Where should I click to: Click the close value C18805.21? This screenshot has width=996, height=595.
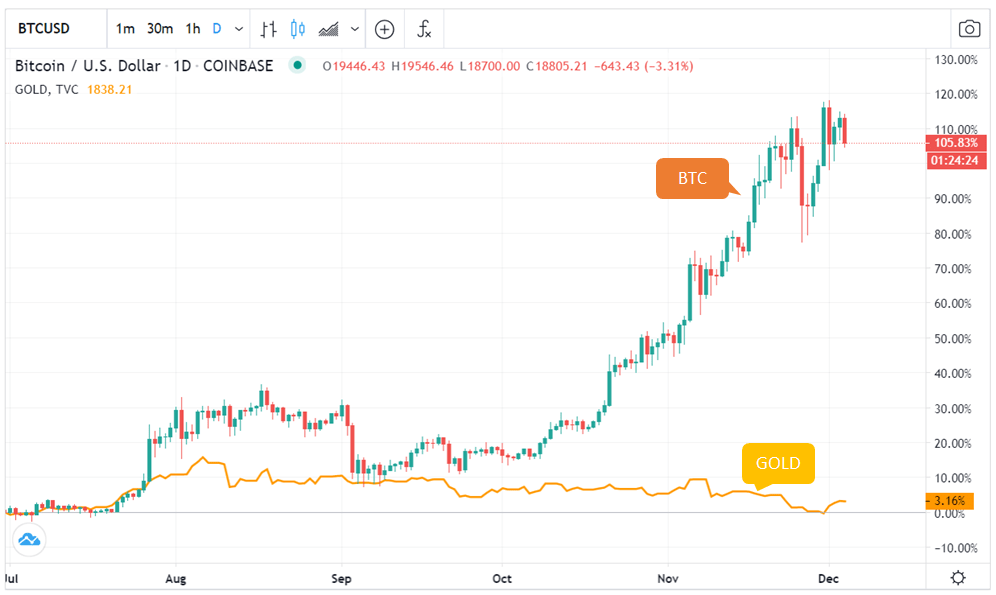[556, 66]
